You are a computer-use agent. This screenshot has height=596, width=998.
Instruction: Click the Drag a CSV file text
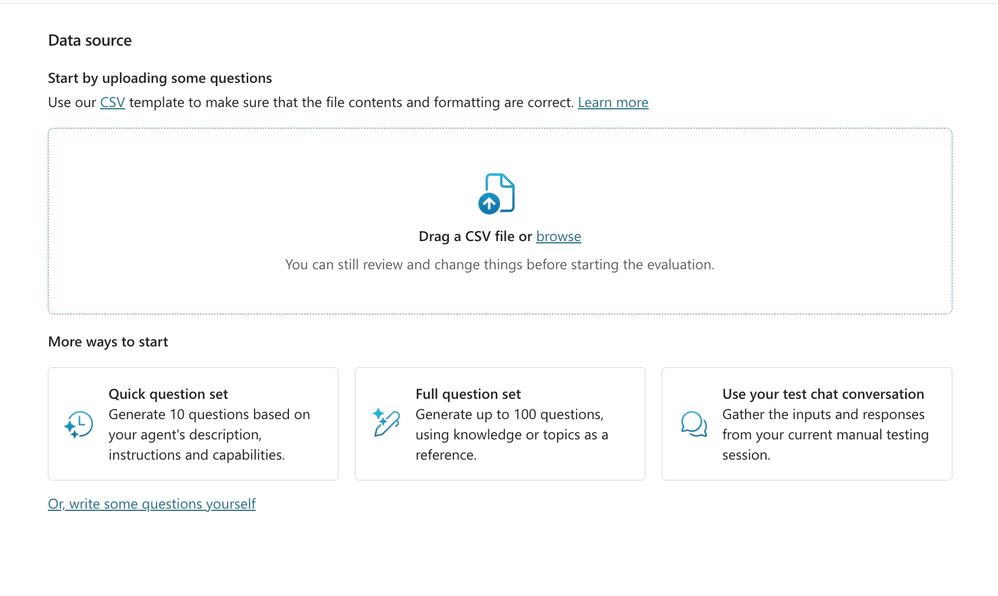pyautogui.click(x=474, y=236)
